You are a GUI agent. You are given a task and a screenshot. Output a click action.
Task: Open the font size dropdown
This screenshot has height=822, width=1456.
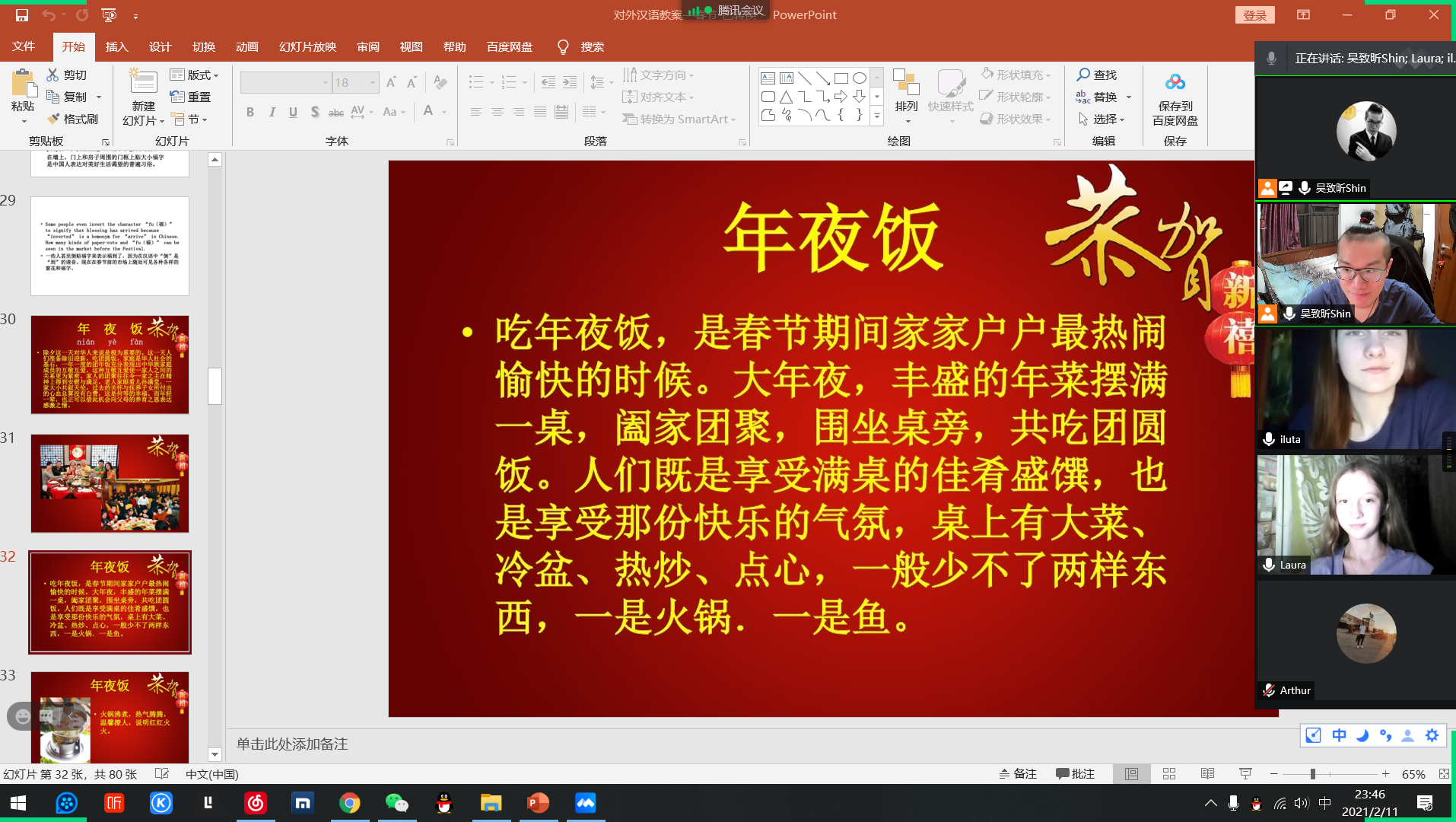tap(373, 82)
